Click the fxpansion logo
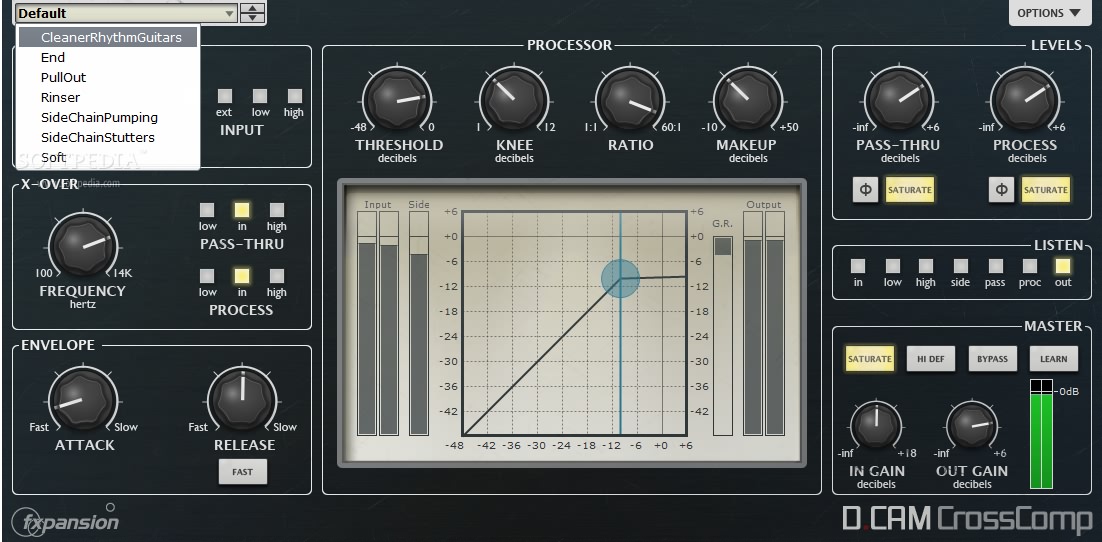The image size is (1102, 542). pyautogui.click(x=65, y=520)
